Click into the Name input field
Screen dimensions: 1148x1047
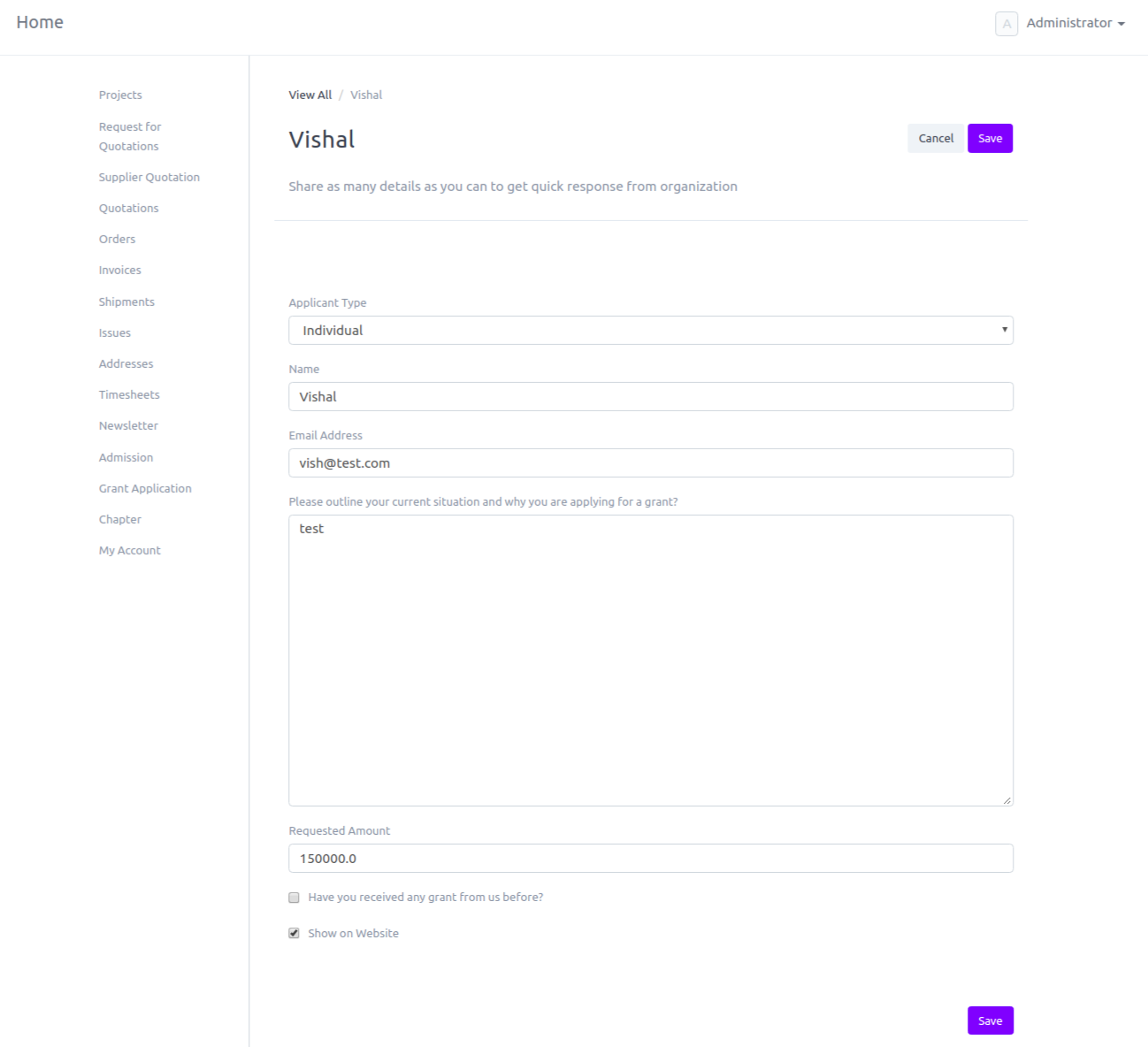[x=650, y=397]
